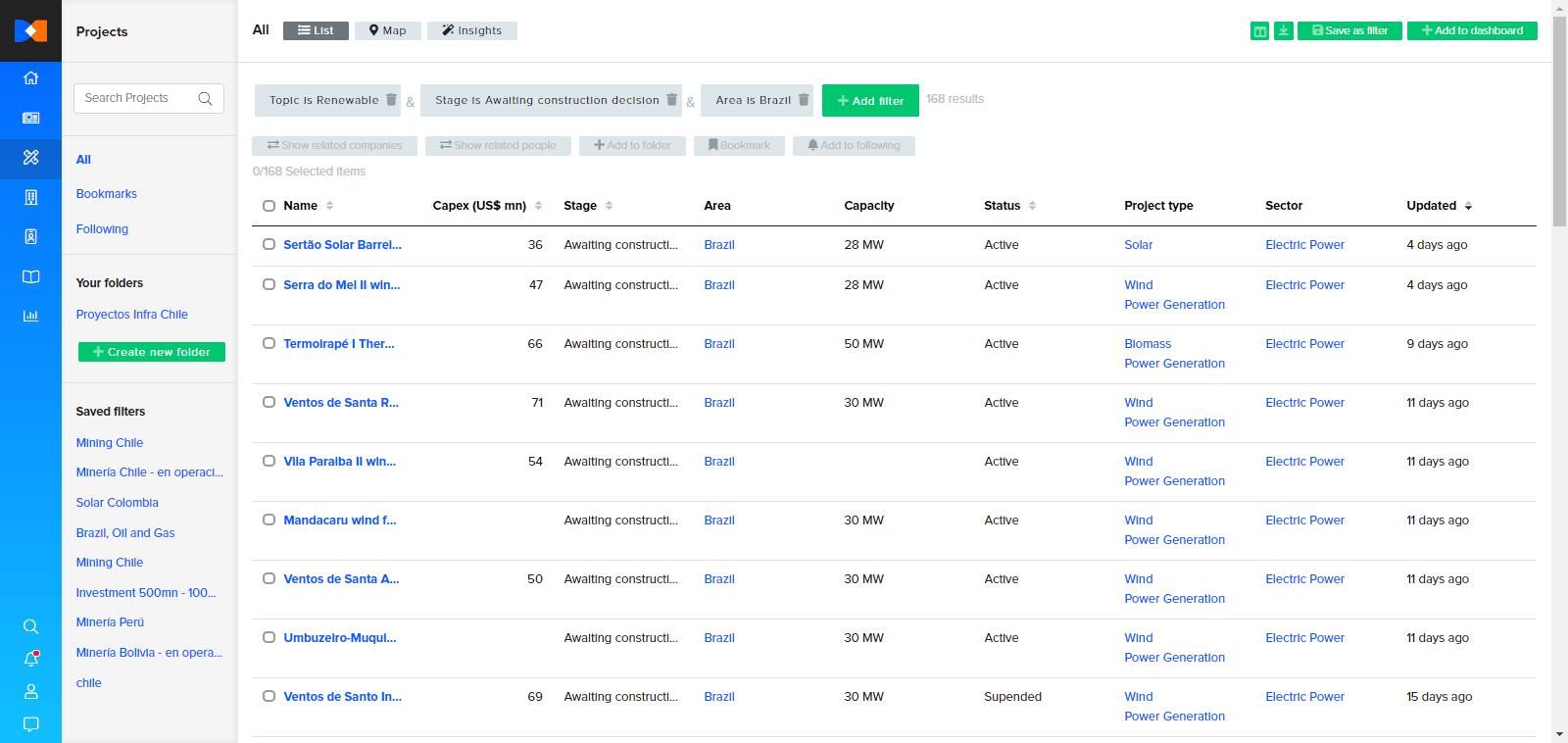
Task: Check the Ventos de Santa R row checkbox
Action: [x=269, y=403]
